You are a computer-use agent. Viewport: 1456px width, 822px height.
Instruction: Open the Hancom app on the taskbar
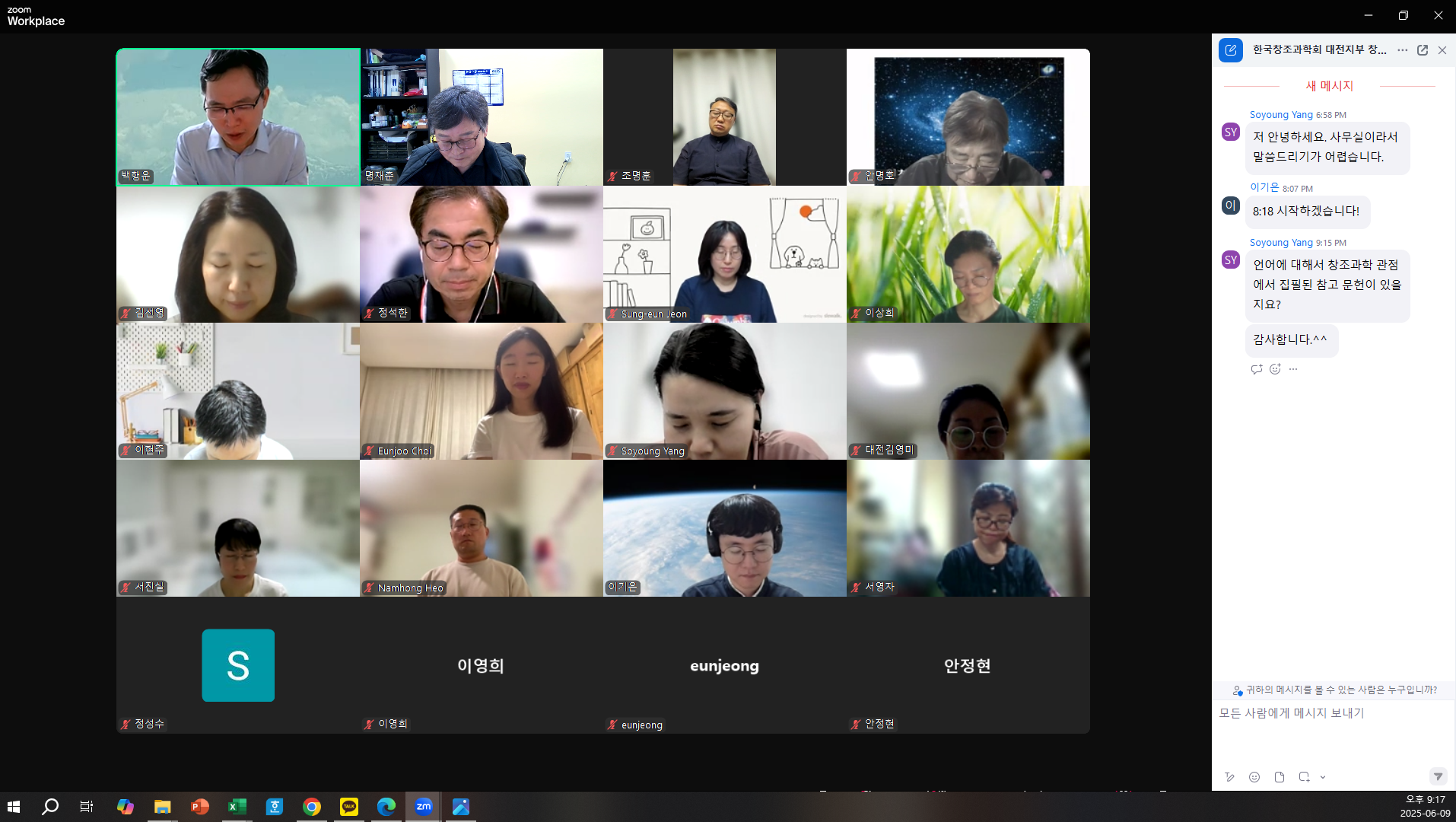275,807
